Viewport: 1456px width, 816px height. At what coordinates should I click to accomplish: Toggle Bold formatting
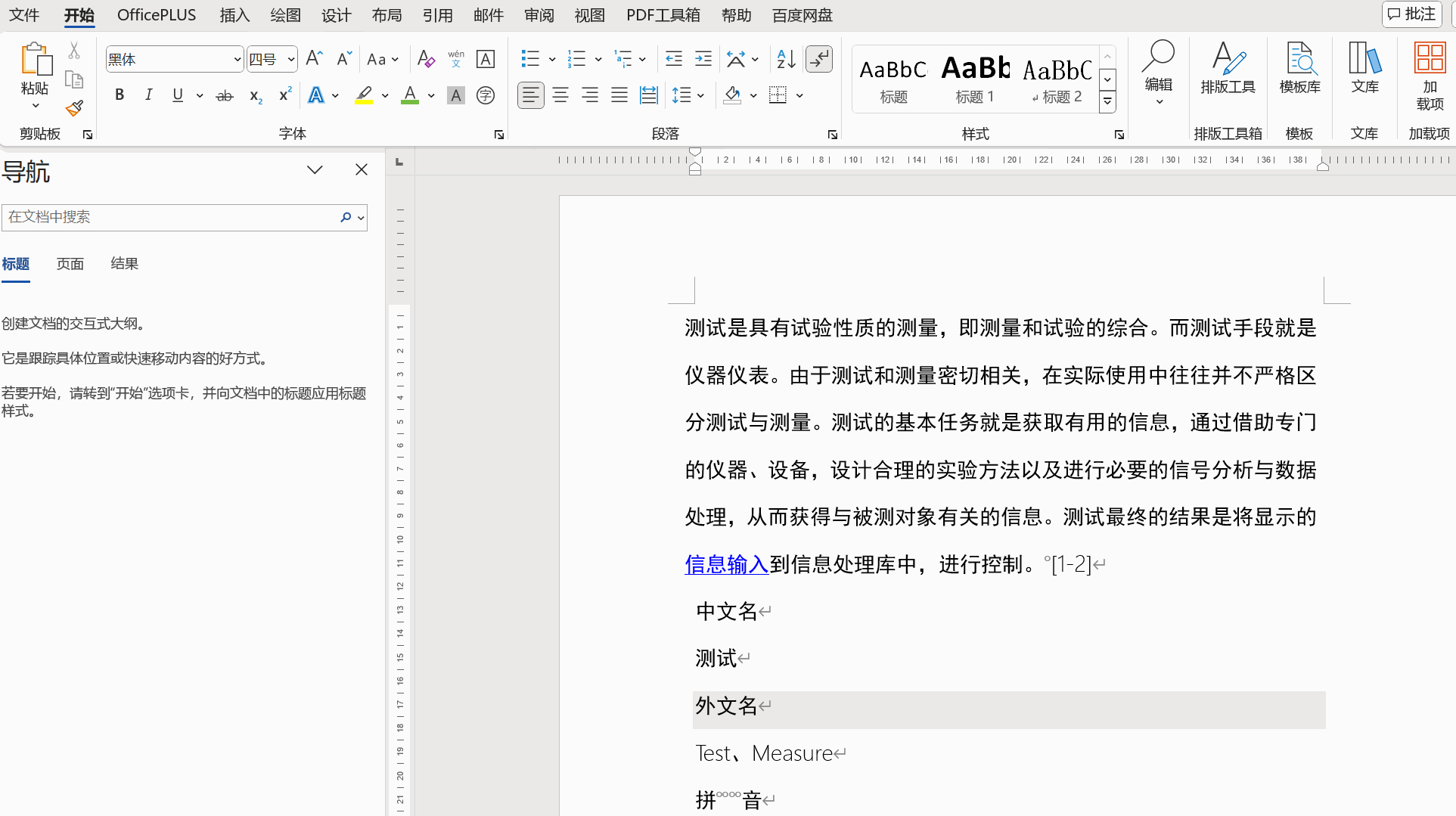[x=120, y=95]
